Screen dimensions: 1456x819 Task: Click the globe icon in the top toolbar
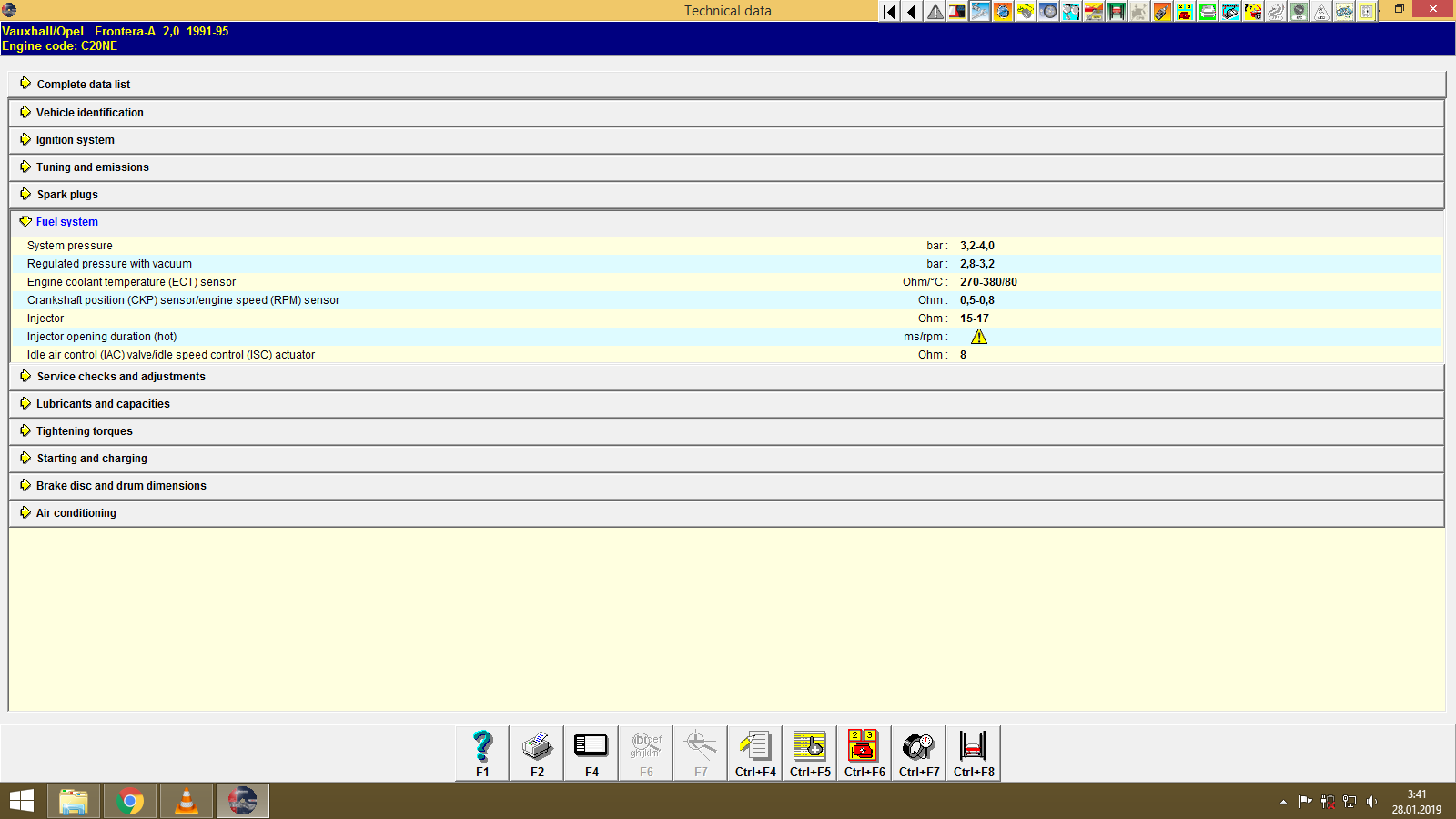click(1005, 12)
